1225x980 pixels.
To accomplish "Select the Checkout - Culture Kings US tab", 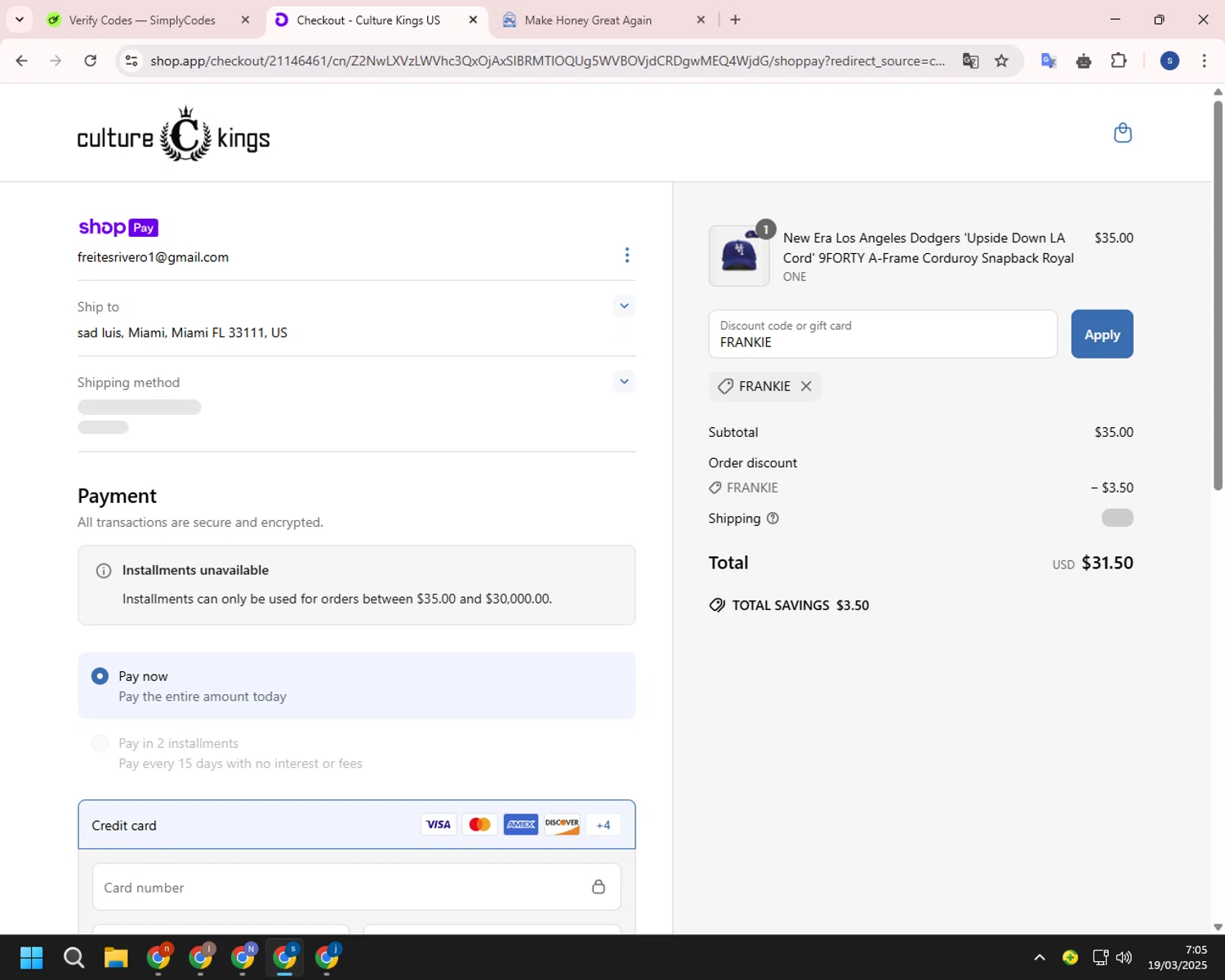I will 368,20.
